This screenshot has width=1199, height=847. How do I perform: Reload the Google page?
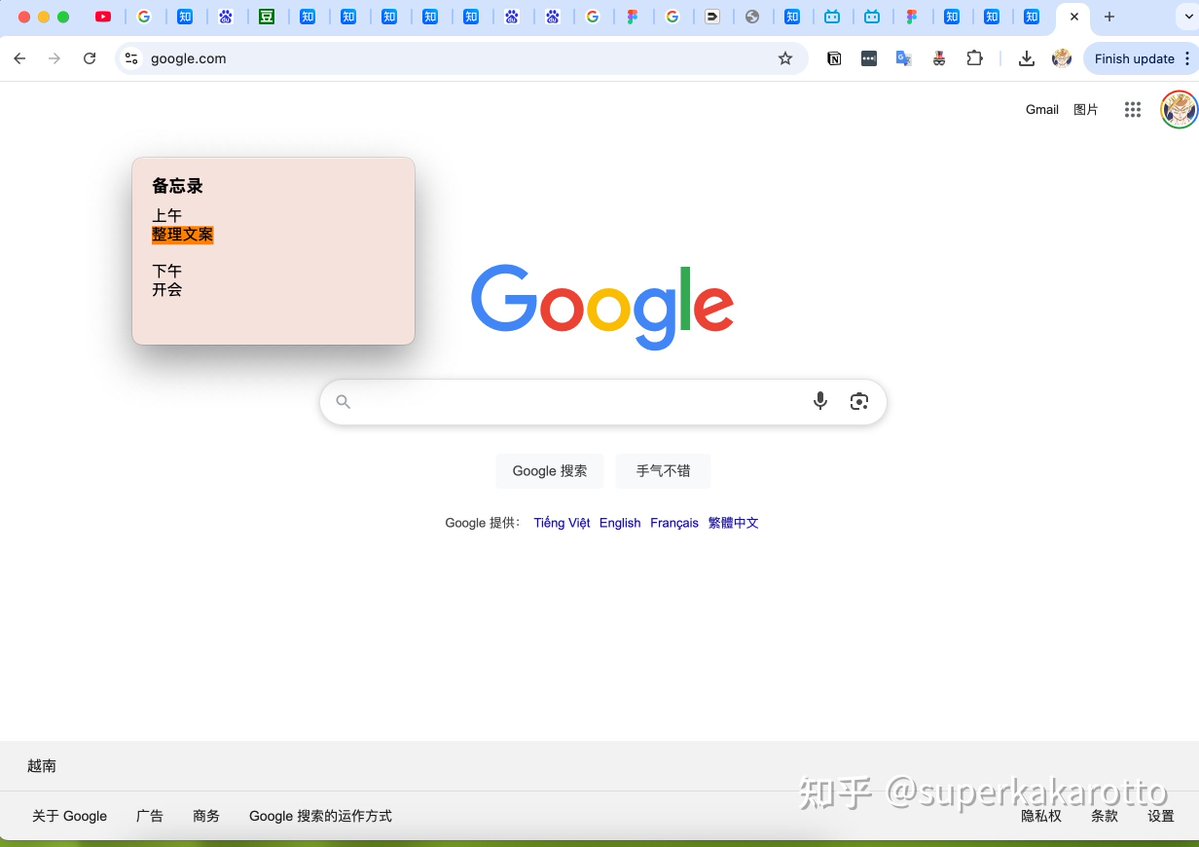tap(89, 58)
